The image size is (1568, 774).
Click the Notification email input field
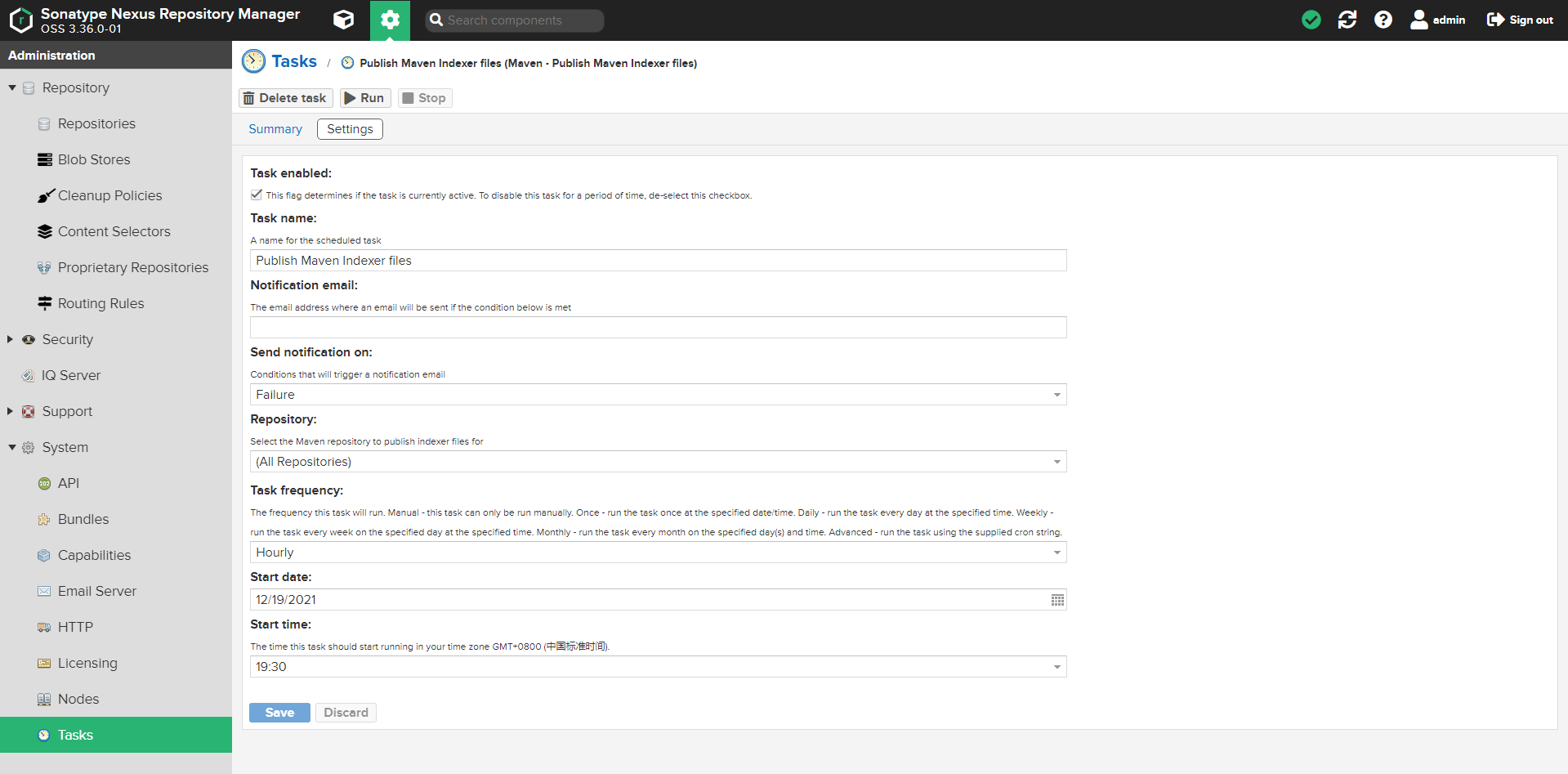(x=658, y=328)
